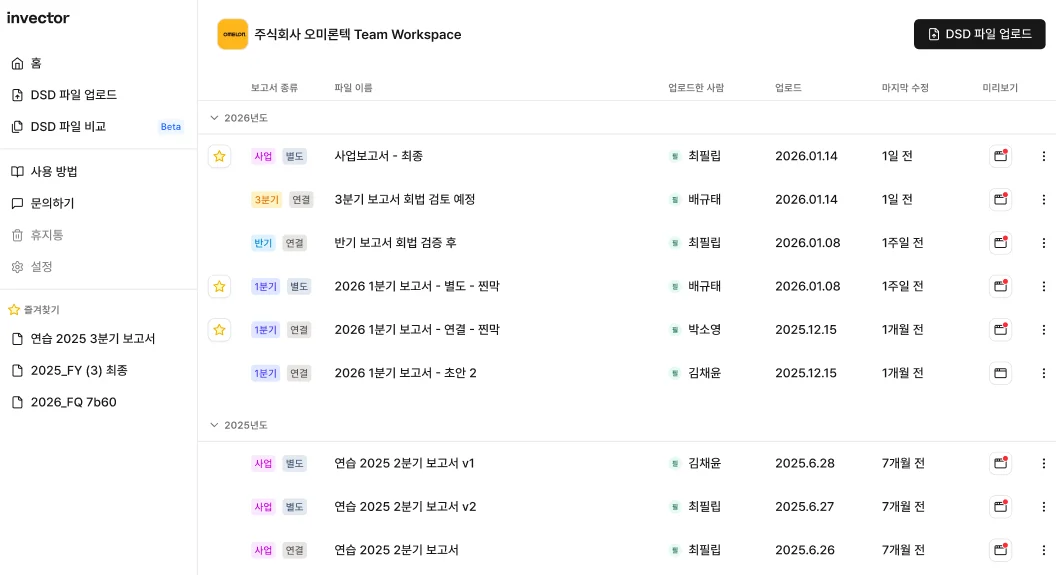Open 사용 방법 guide page
Image resolution: width=1056 pixels, height=575 pixels.
54,172
